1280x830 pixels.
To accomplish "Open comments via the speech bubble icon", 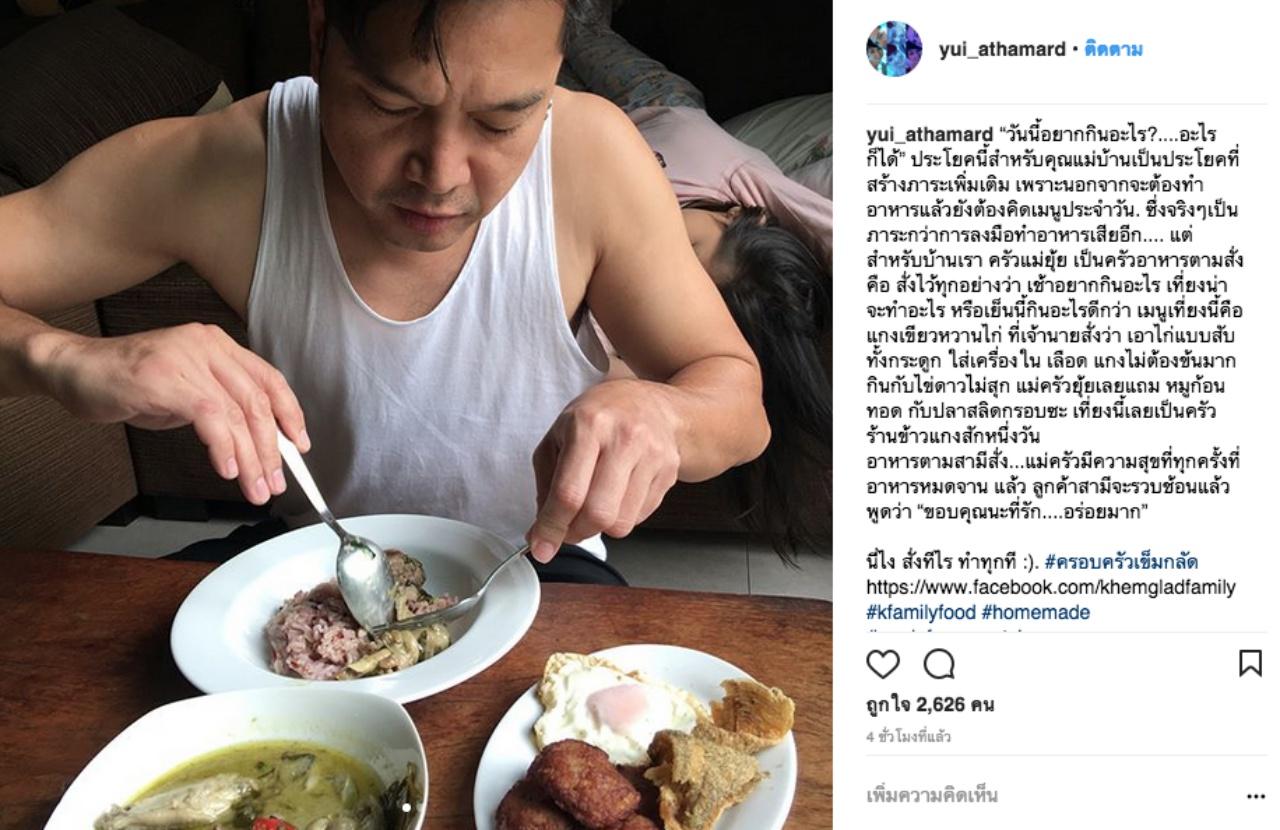I will coord(938,664).
